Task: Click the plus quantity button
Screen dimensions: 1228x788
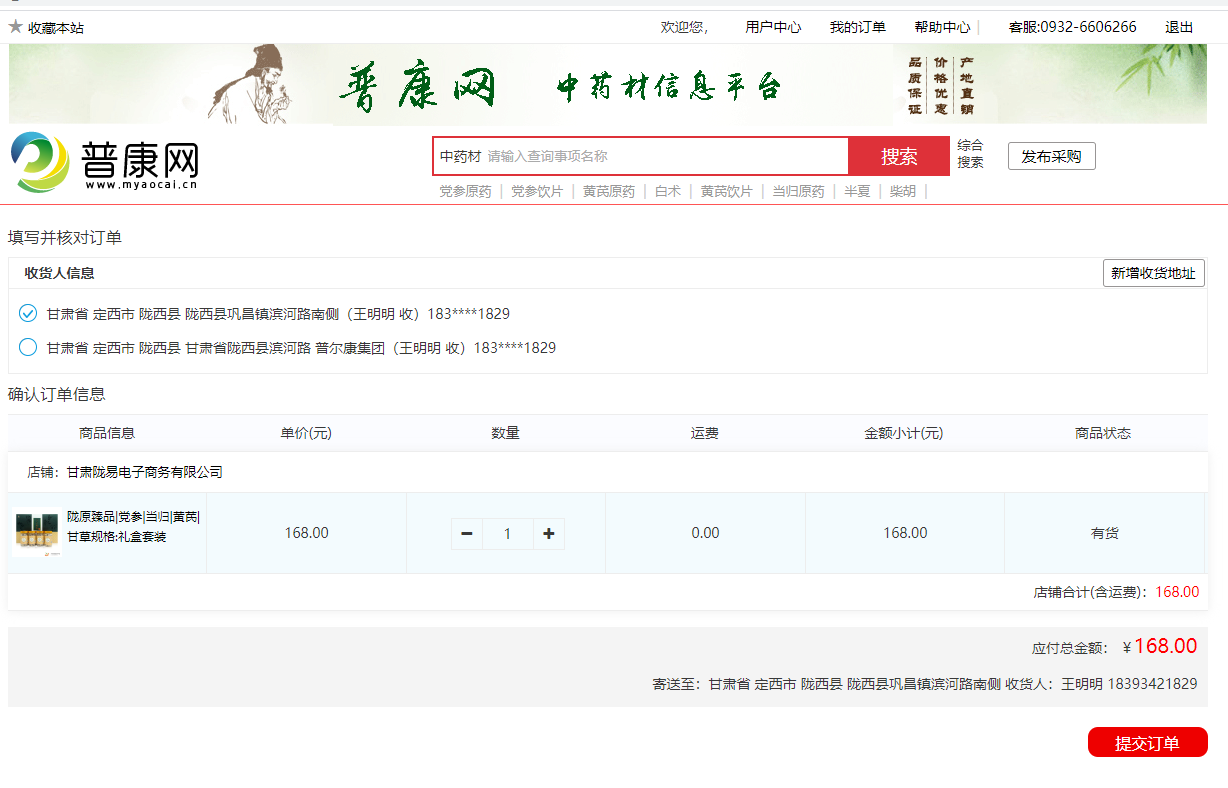Action: coord(548,534)
